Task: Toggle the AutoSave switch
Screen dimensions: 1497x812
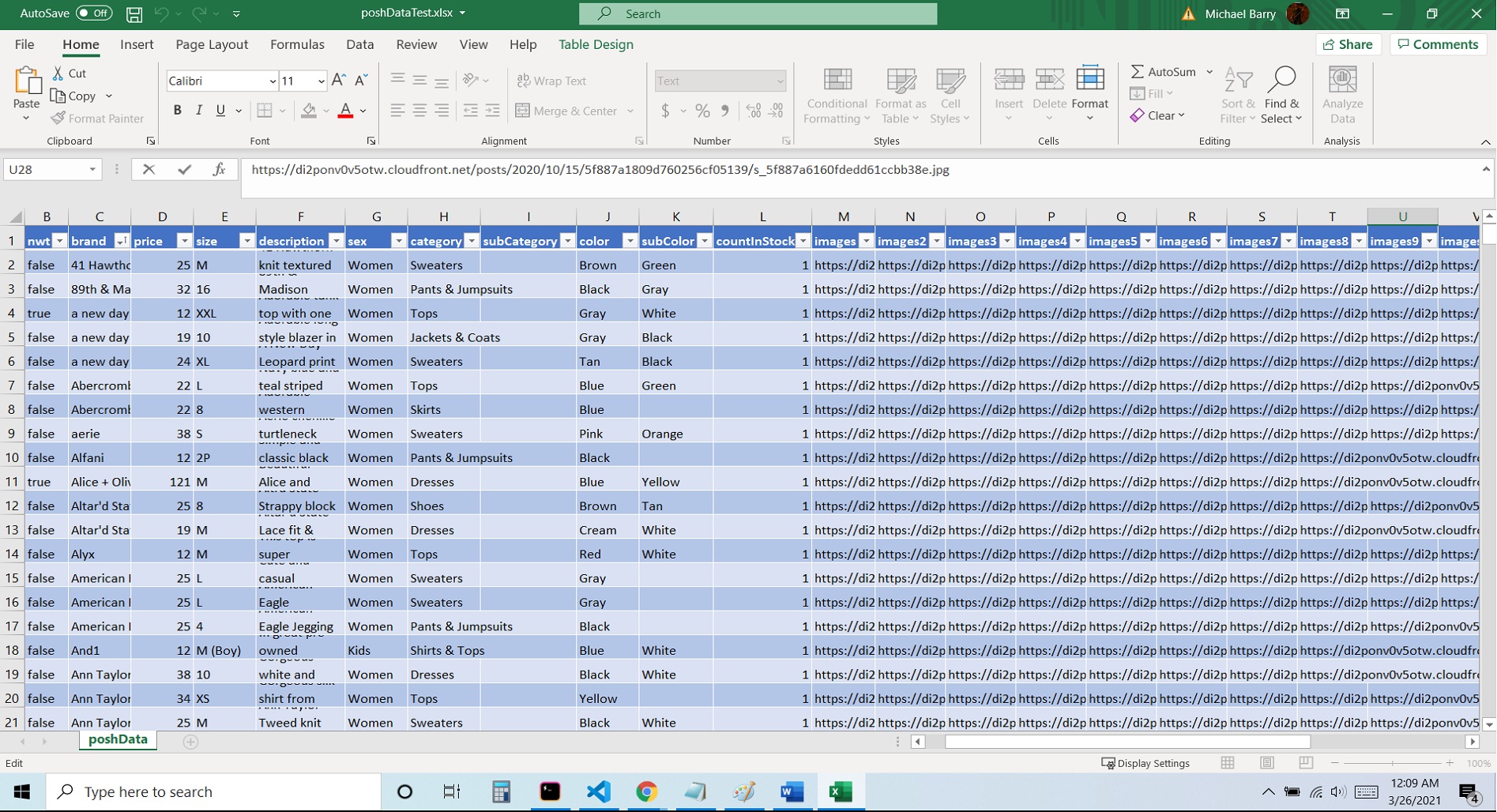Action: click(94, 13)
